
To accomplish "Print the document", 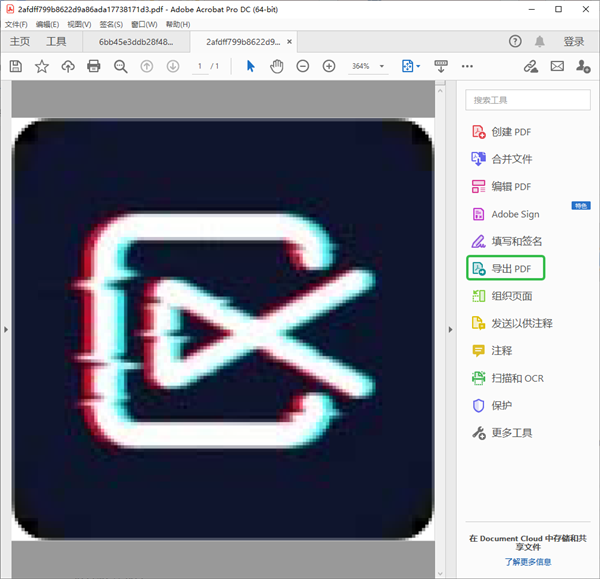I will tap(94, 66).
